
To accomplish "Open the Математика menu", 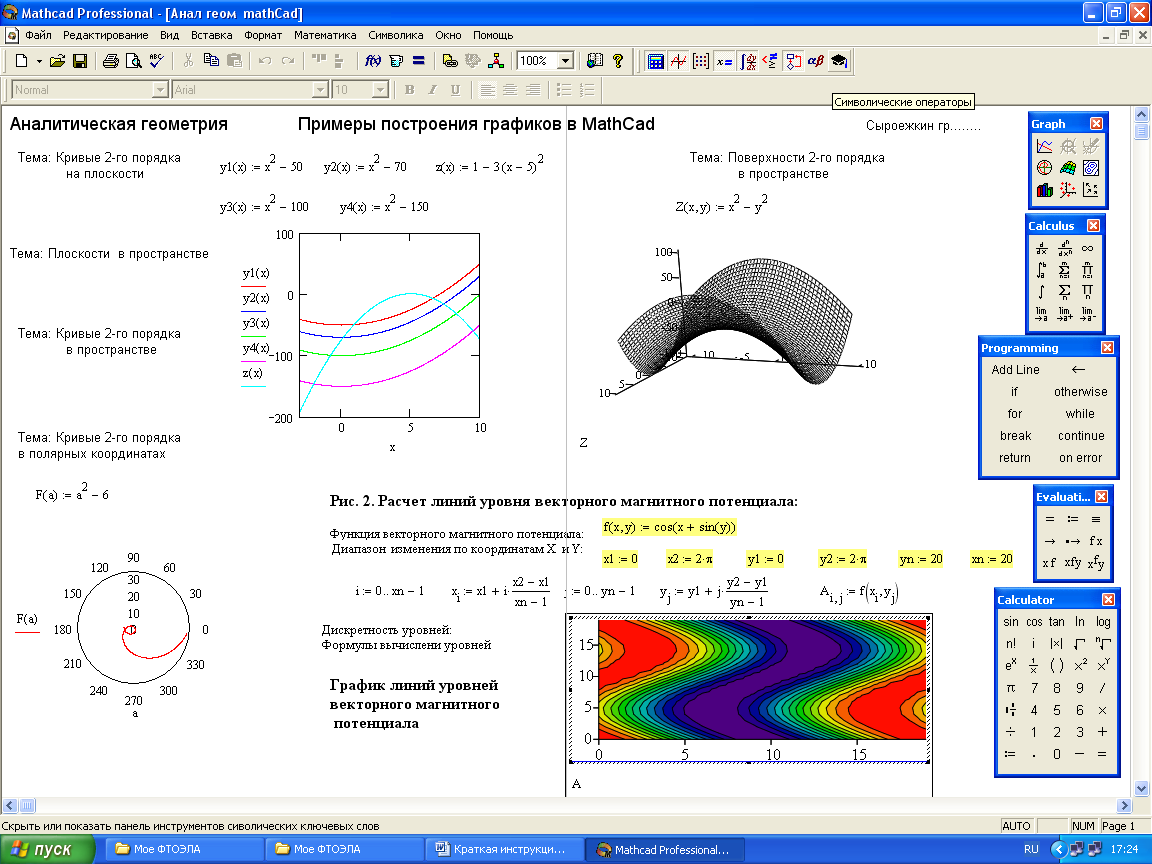I will (x=325, y=35).
